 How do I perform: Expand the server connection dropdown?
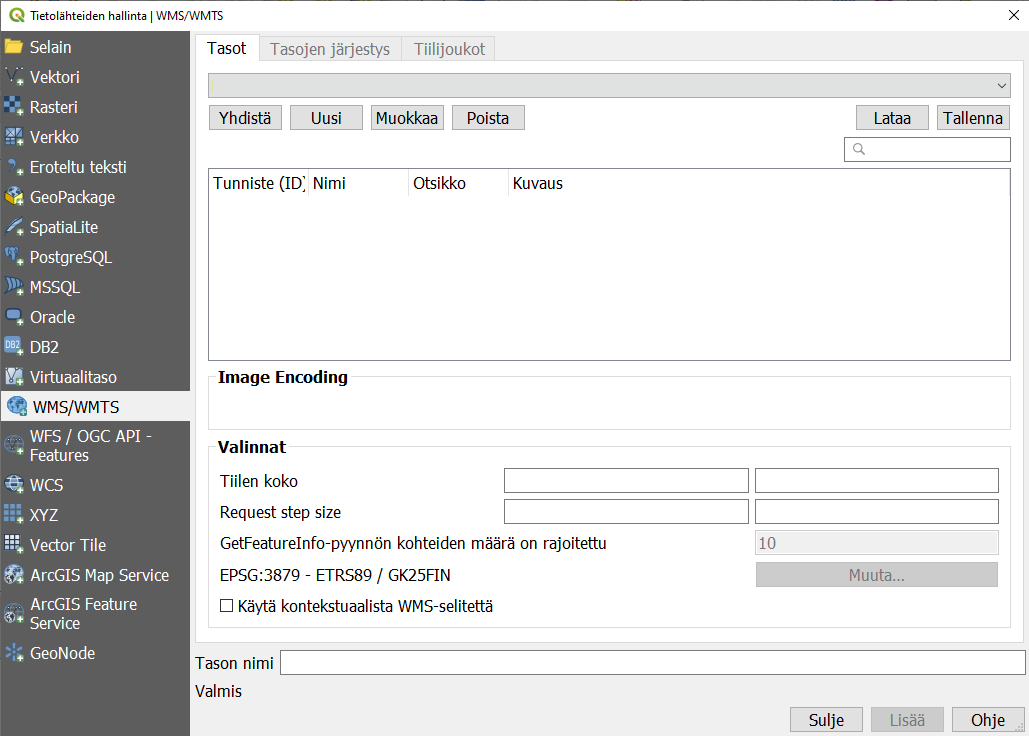pos(609,86)
